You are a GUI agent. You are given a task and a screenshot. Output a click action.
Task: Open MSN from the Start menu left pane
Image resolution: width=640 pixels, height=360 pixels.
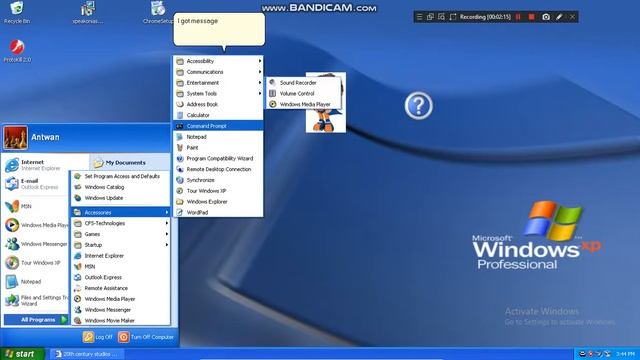[x=18, y=206]
